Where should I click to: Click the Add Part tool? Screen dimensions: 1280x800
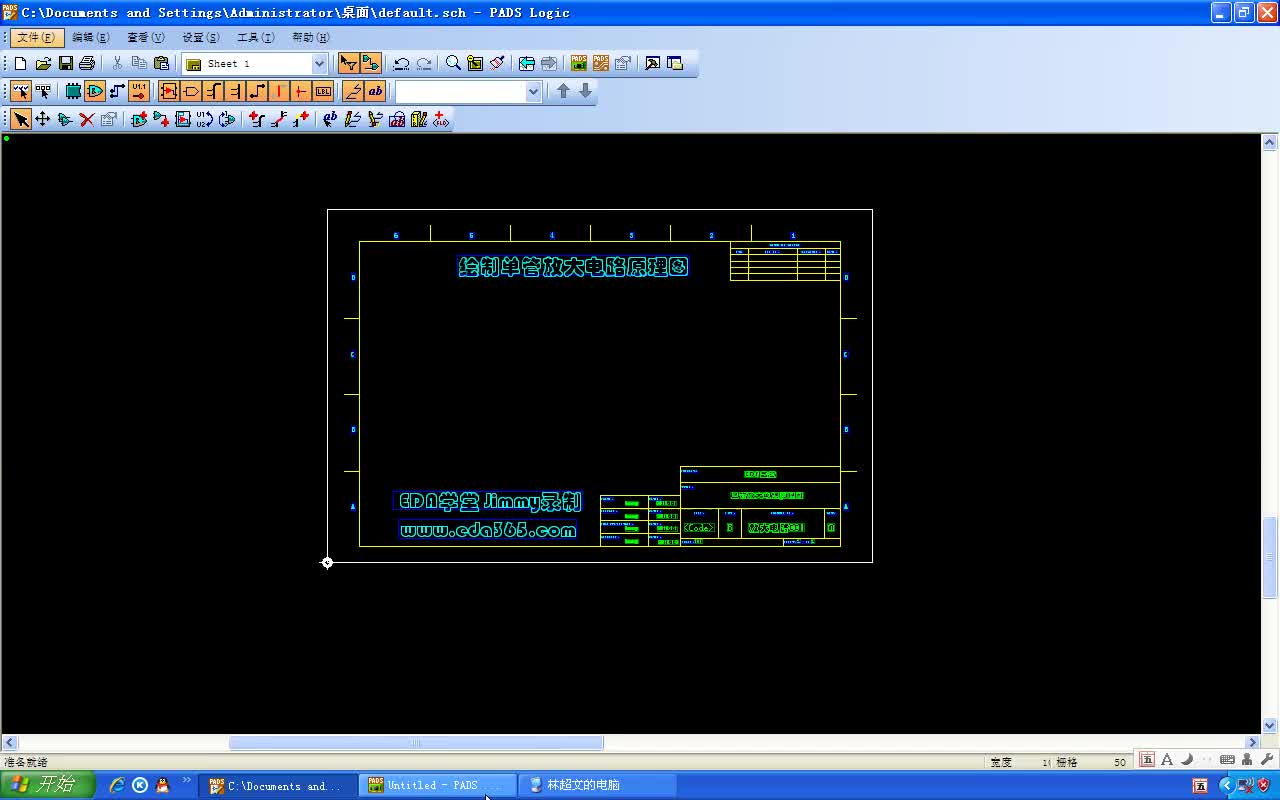coord(139,119)
